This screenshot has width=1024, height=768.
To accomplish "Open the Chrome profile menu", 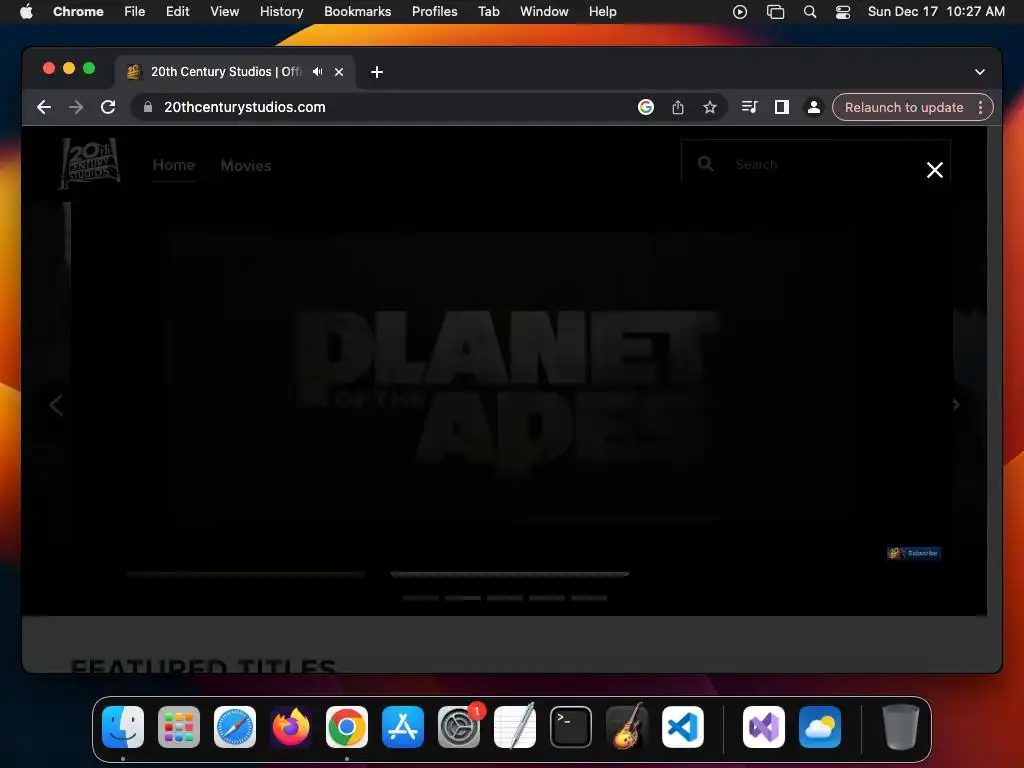I will [814, 107].
